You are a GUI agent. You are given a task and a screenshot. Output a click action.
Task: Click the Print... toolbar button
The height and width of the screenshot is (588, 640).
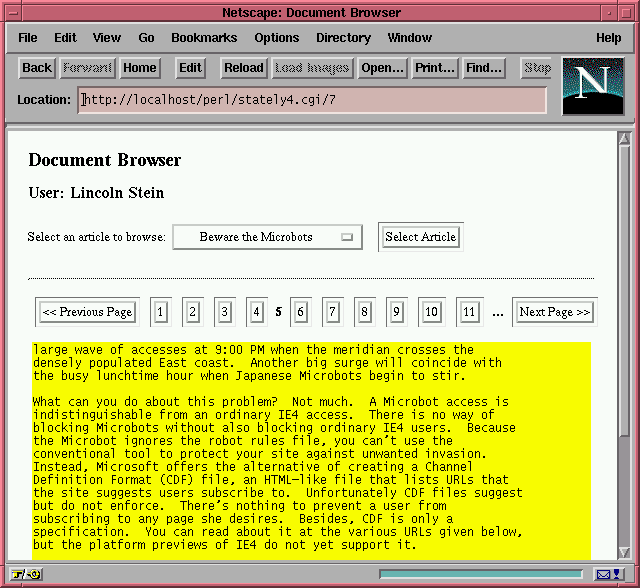click(x=435, y=68)
